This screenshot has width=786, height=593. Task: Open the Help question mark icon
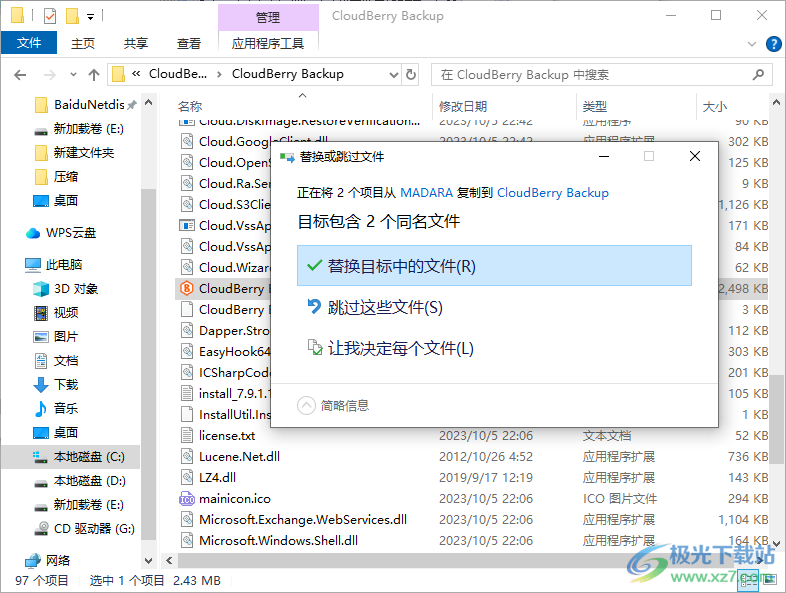(x=773, y=44)
